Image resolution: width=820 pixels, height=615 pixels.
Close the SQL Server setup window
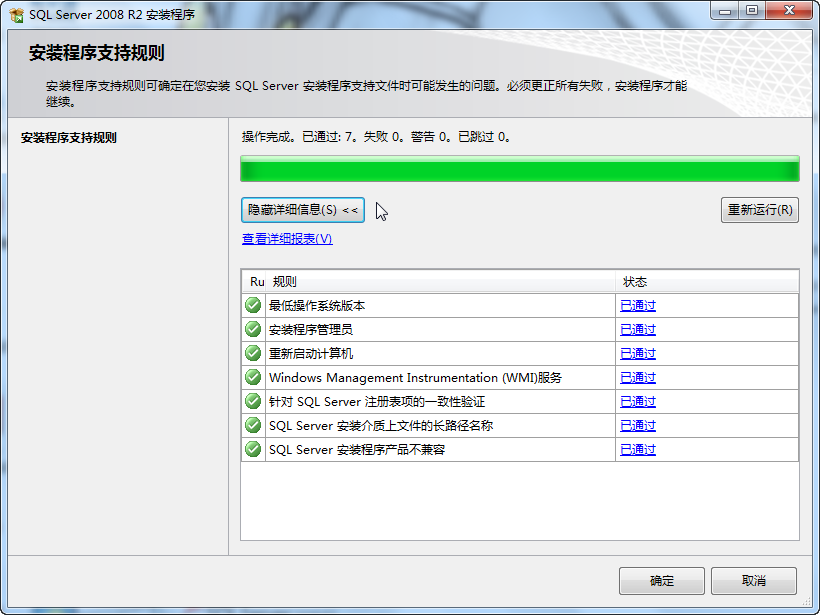(x=789, y=11)
